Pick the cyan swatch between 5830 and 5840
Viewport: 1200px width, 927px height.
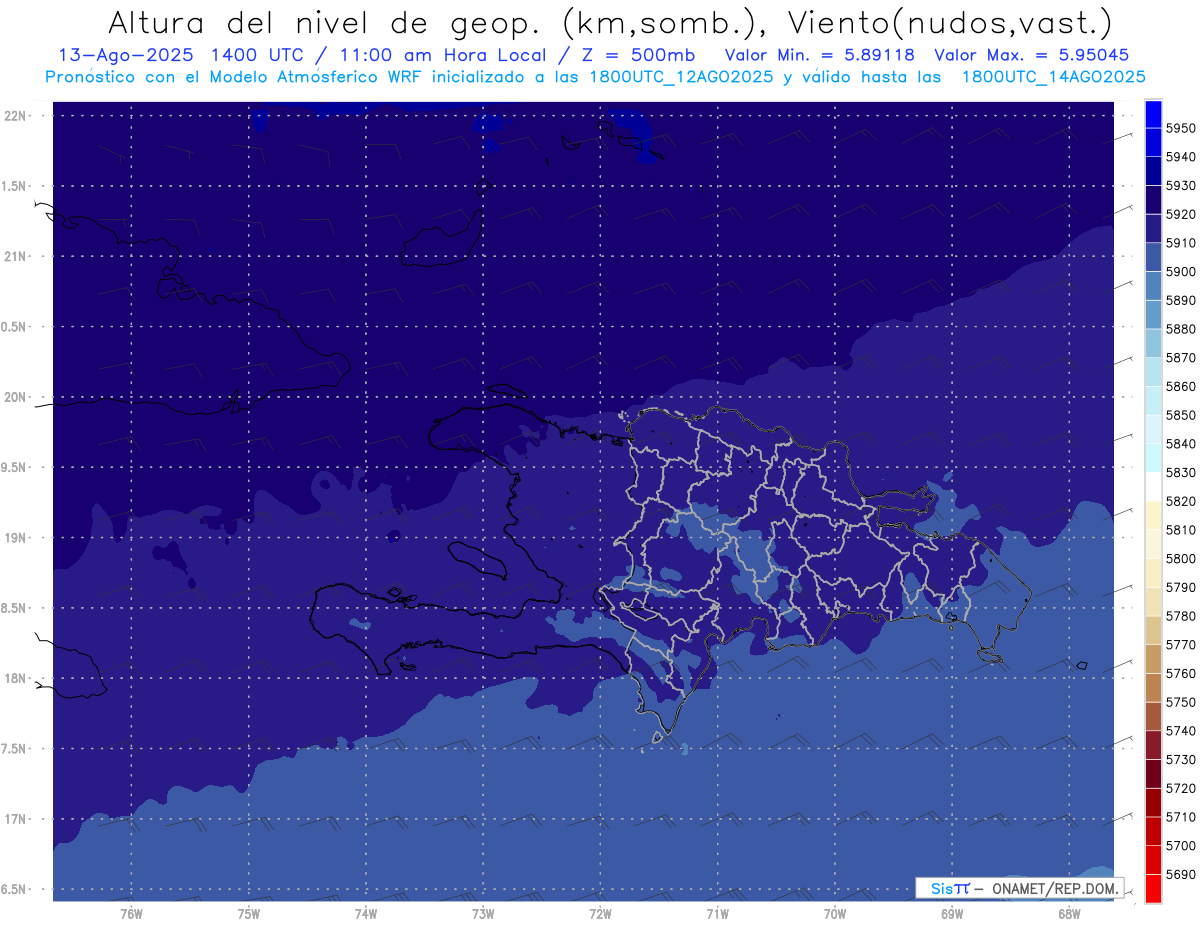(1153, 458)
